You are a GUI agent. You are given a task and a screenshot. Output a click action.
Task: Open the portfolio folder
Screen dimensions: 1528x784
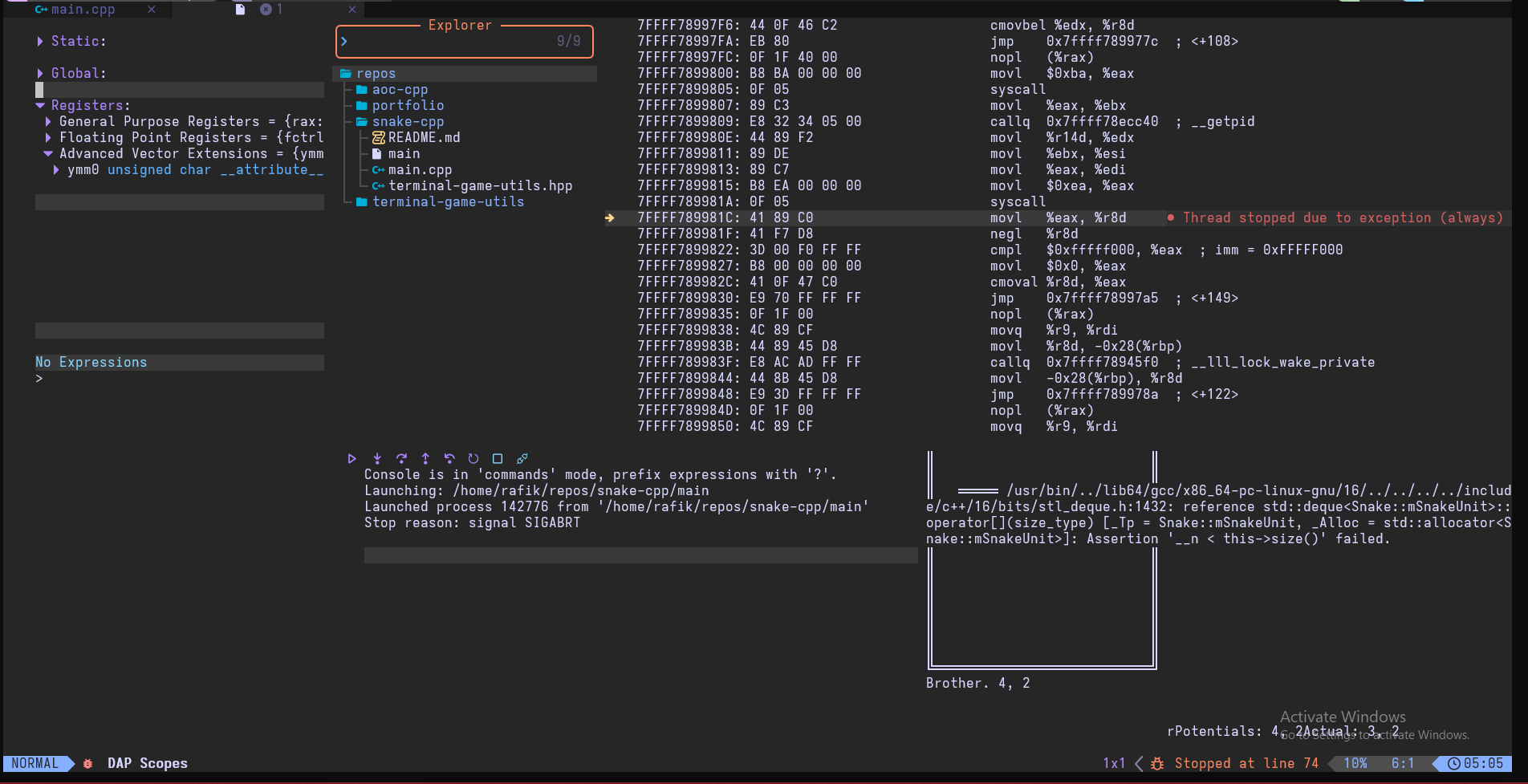click(x=408, y=105)
